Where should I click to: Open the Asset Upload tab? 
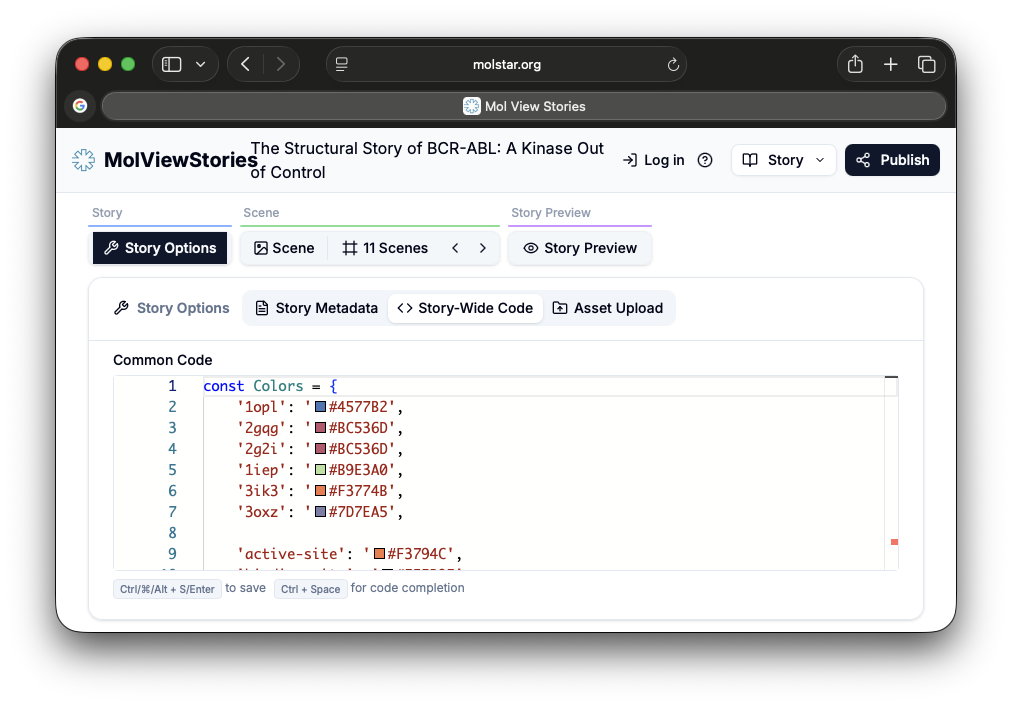pos(608,308)
